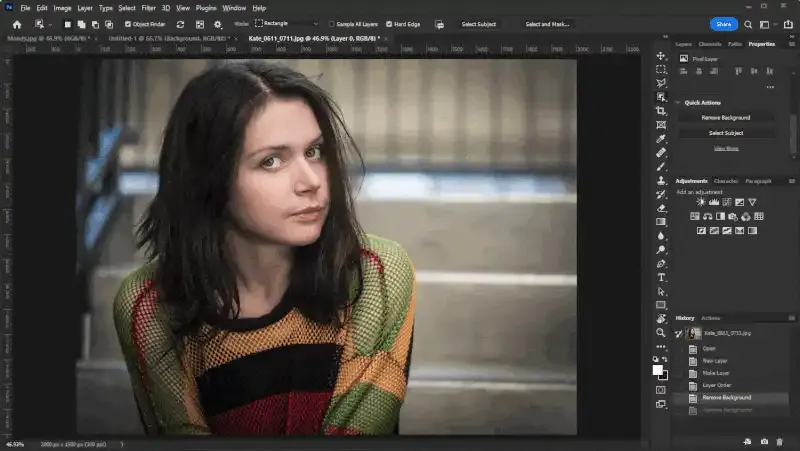Toggle the Object Finder checkbox
Screen dimensions: 800x451
pos(127,24)
